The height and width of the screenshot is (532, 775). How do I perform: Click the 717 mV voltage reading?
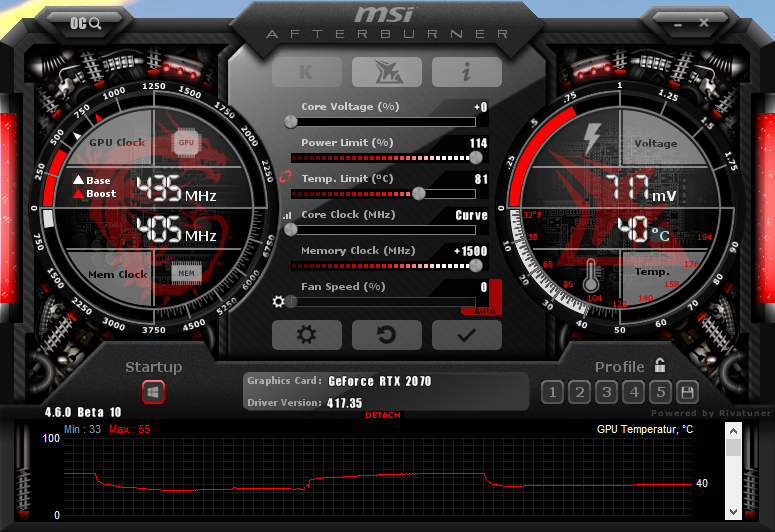click(641, 188)
